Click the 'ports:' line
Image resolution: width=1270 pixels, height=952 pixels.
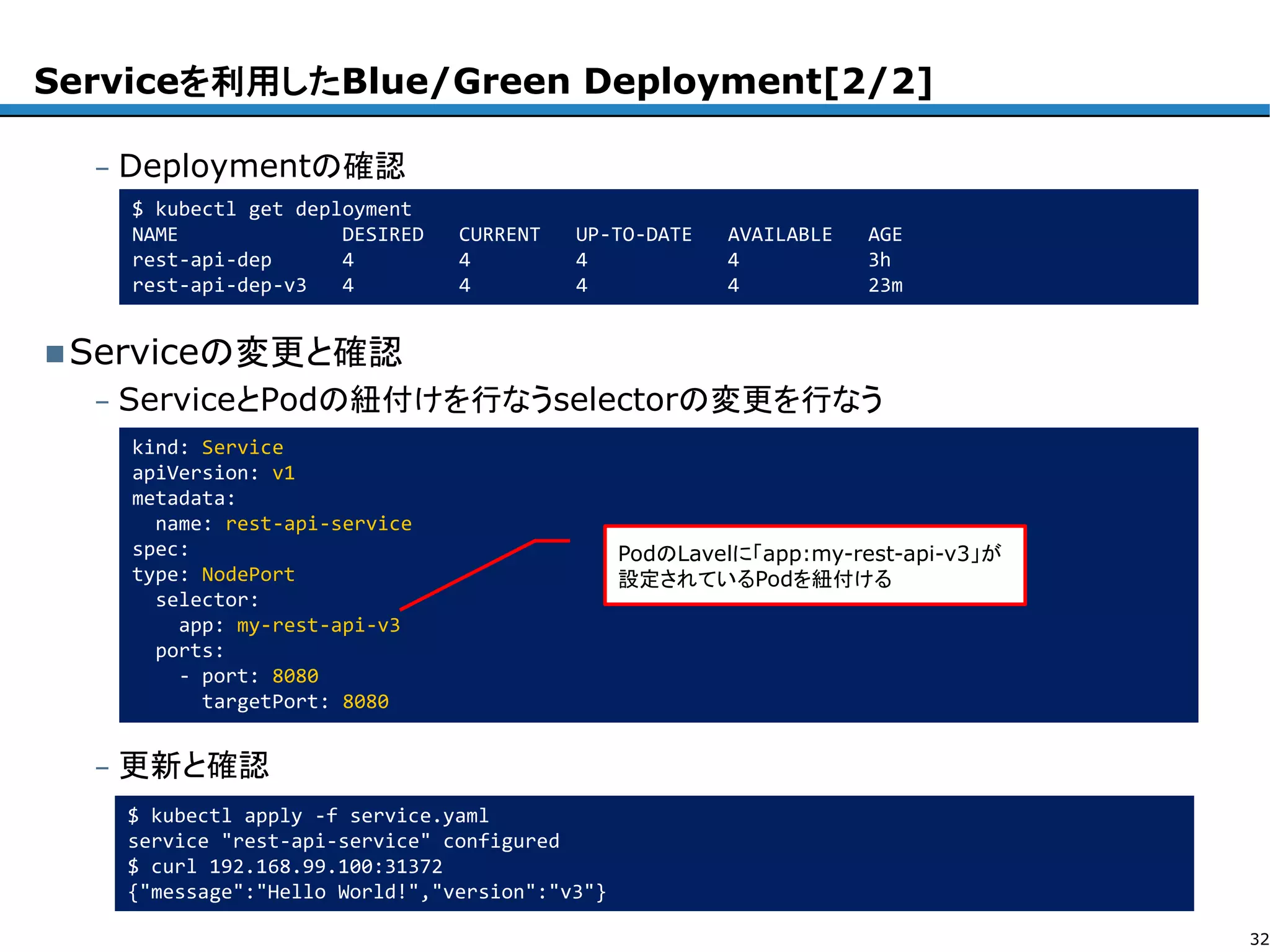[x=189, y=651]
